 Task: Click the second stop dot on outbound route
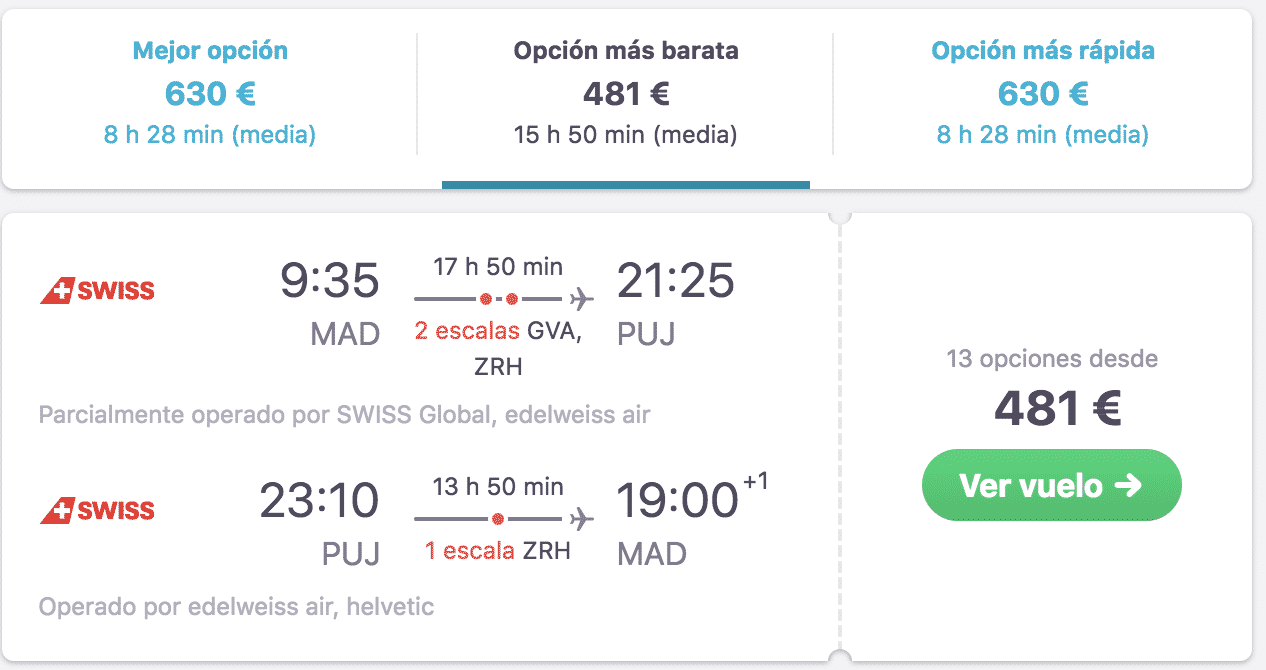click(x=512, y=299)
